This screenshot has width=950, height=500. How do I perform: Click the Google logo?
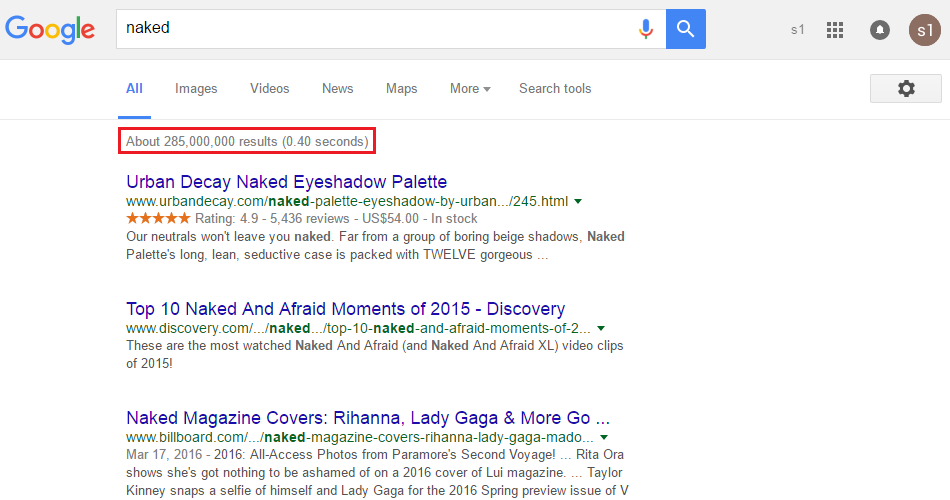tap(50, 28)
